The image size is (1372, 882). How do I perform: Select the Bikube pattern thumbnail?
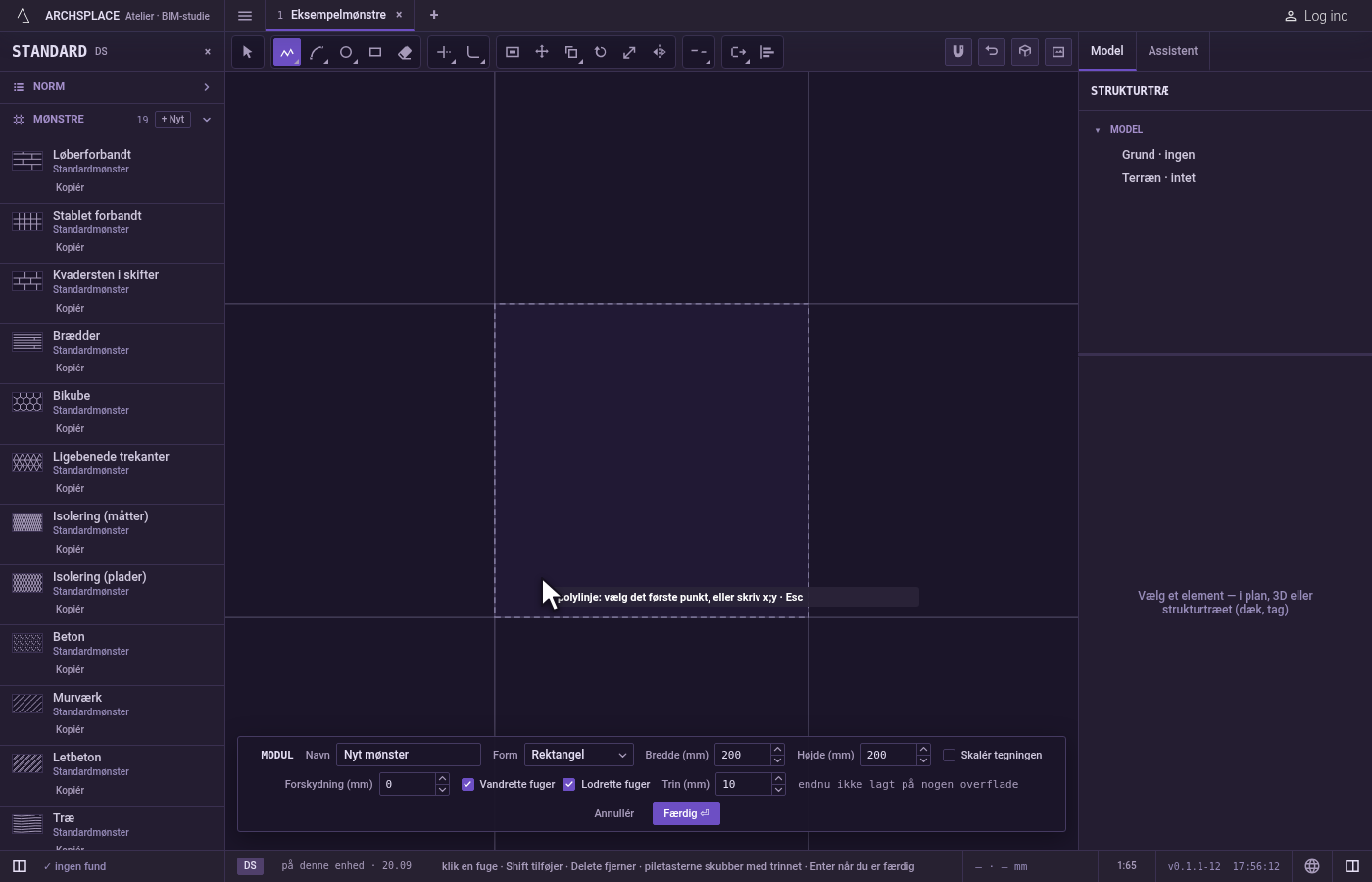(27, 402)
